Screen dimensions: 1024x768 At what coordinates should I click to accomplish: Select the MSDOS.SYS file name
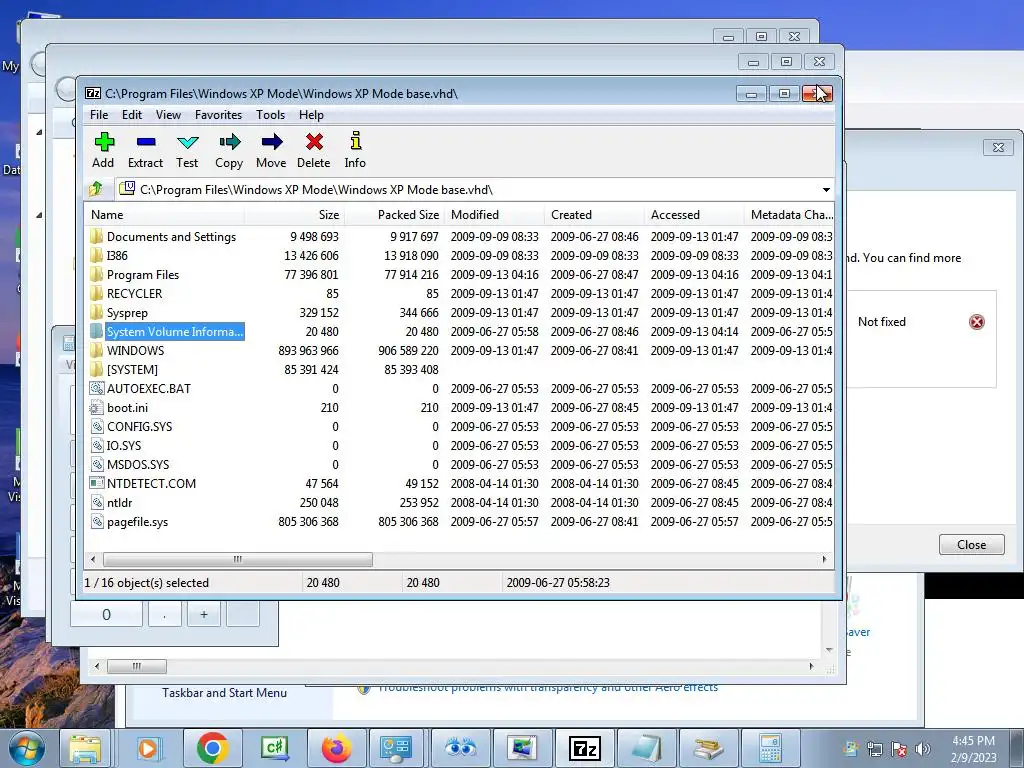pyautogui.click(x=138, y=464)
